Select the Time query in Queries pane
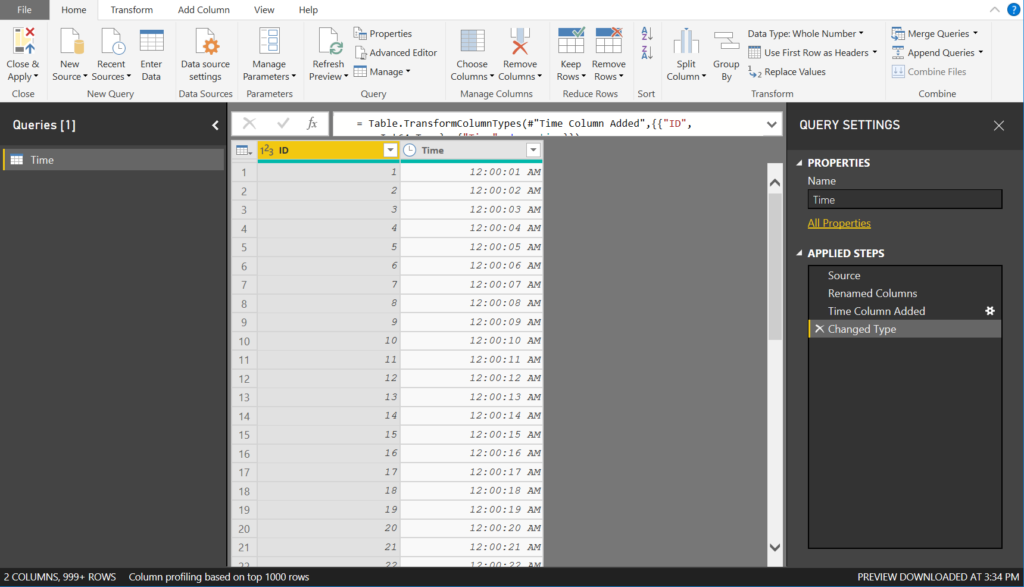Viewport: 1024px width, 587px height. (114, 159)
